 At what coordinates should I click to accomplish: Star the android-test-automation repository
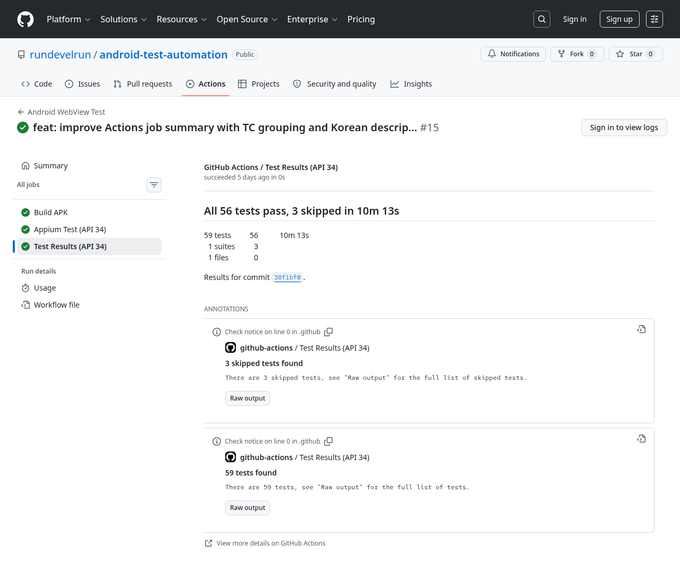click(636, 54)
